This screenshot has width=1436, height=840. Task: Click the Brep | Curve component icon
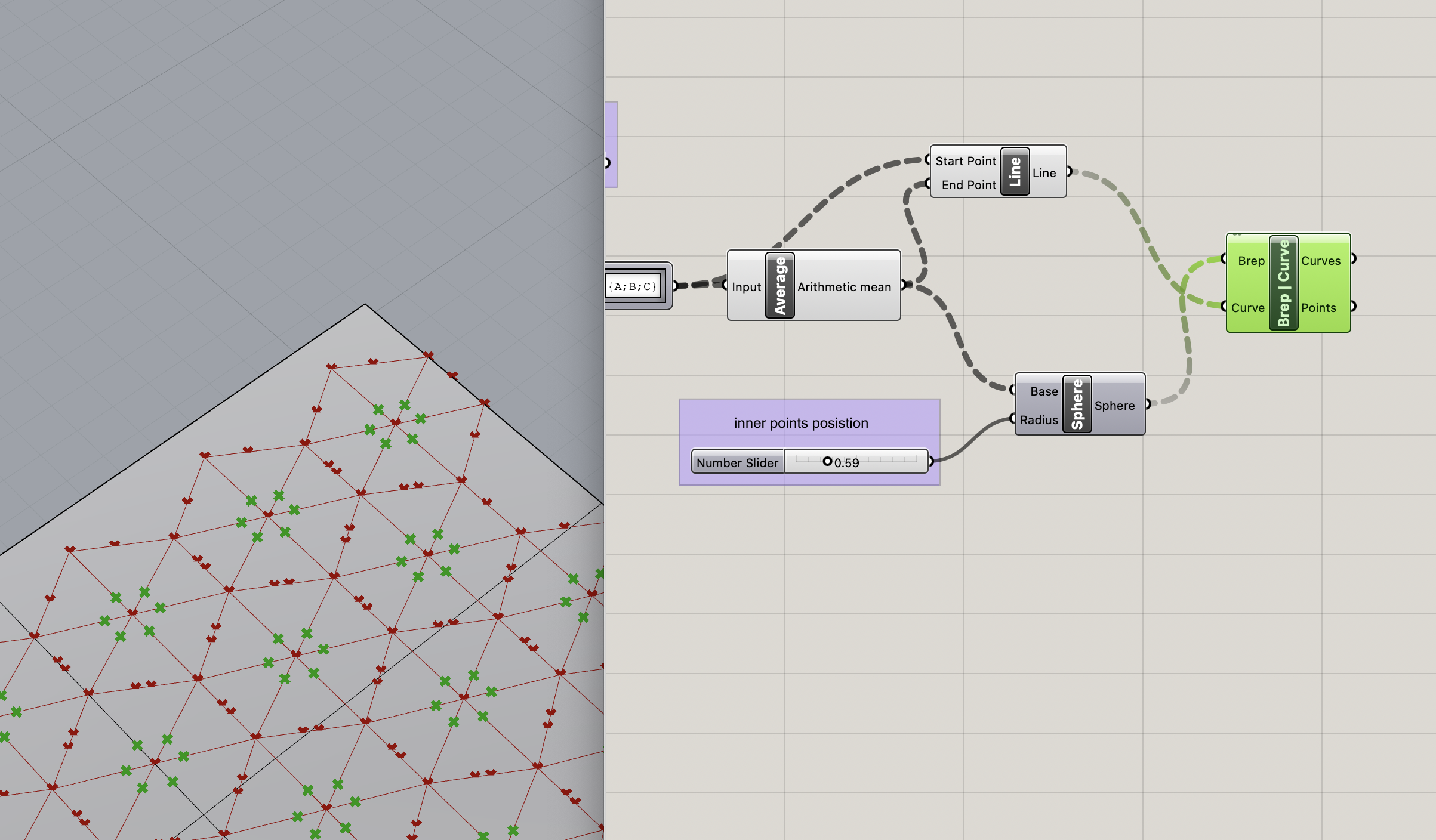1283,282
